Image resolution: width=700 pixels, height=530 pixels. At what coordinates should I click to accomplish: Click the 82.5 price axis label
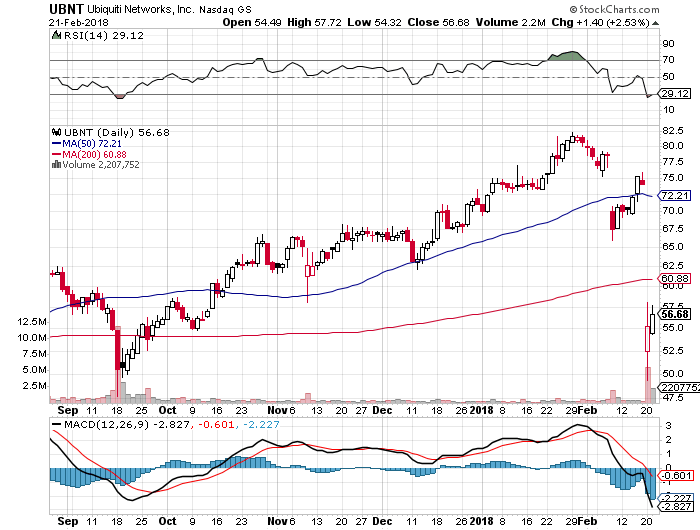(673, 130)
